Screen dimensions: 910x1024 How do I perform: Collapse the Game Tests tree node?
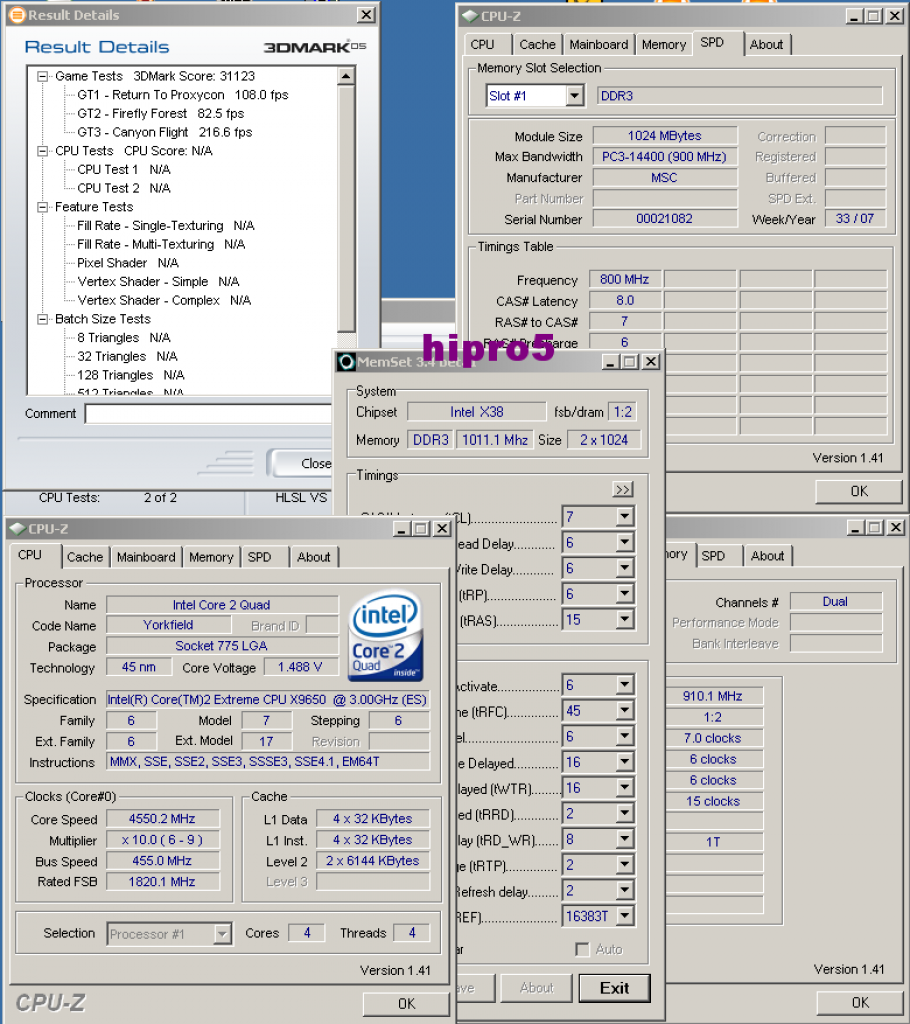(x=42, y=76)
